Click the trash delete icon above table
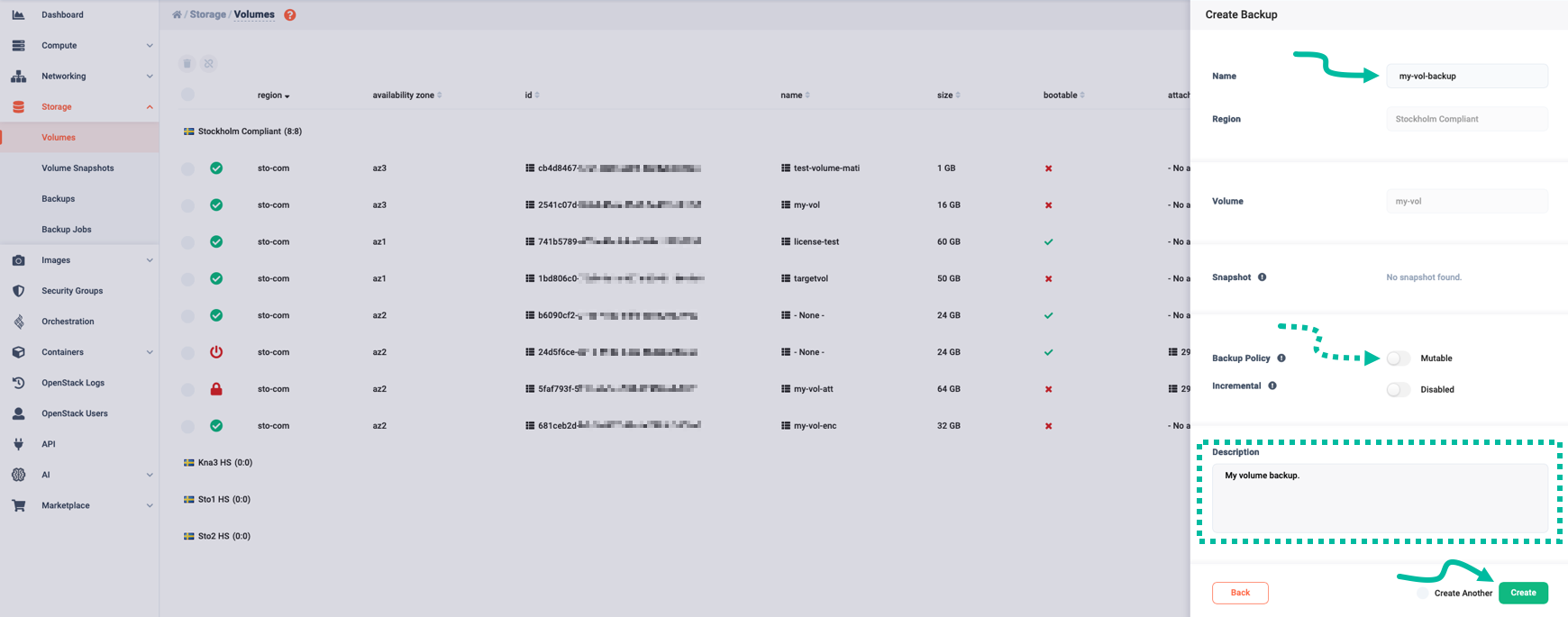The height and width of the screenshot is (617, 1568). tap(187, 63)
